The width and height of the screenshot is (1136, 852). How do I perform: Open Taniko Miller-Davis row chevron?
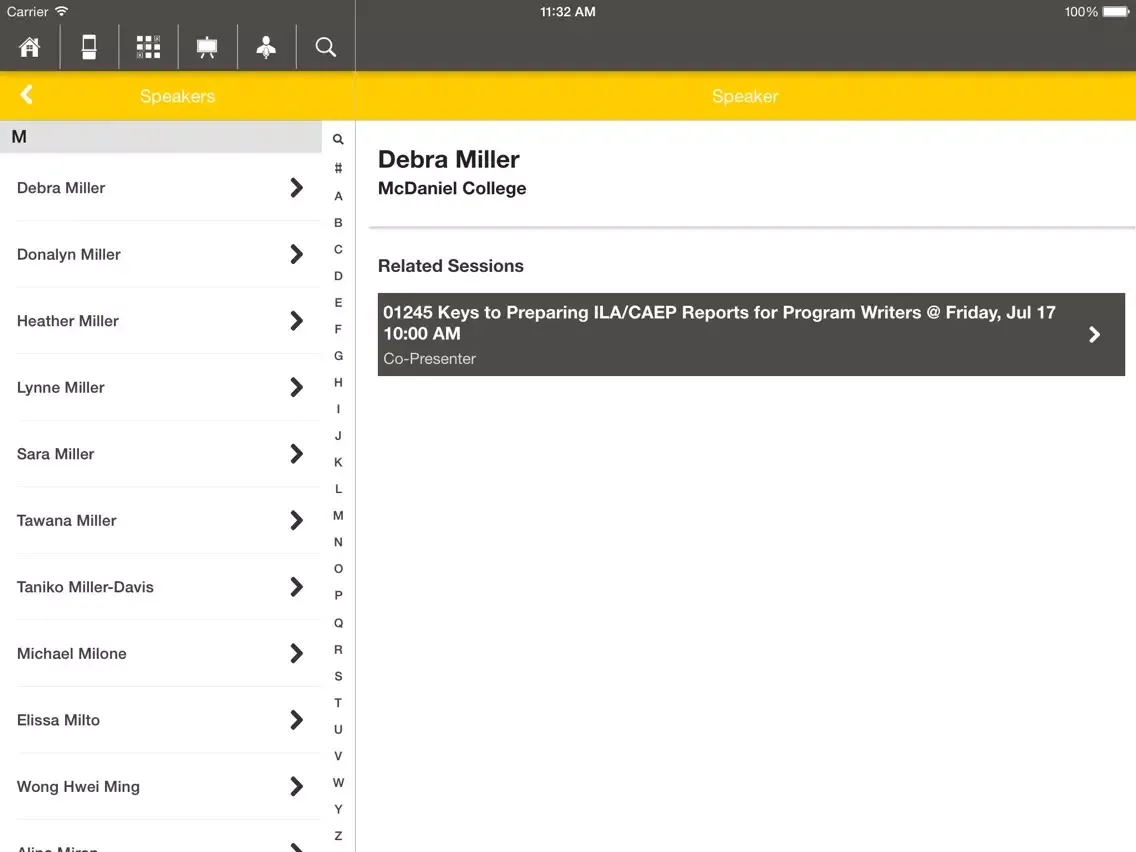click(296, 587)
